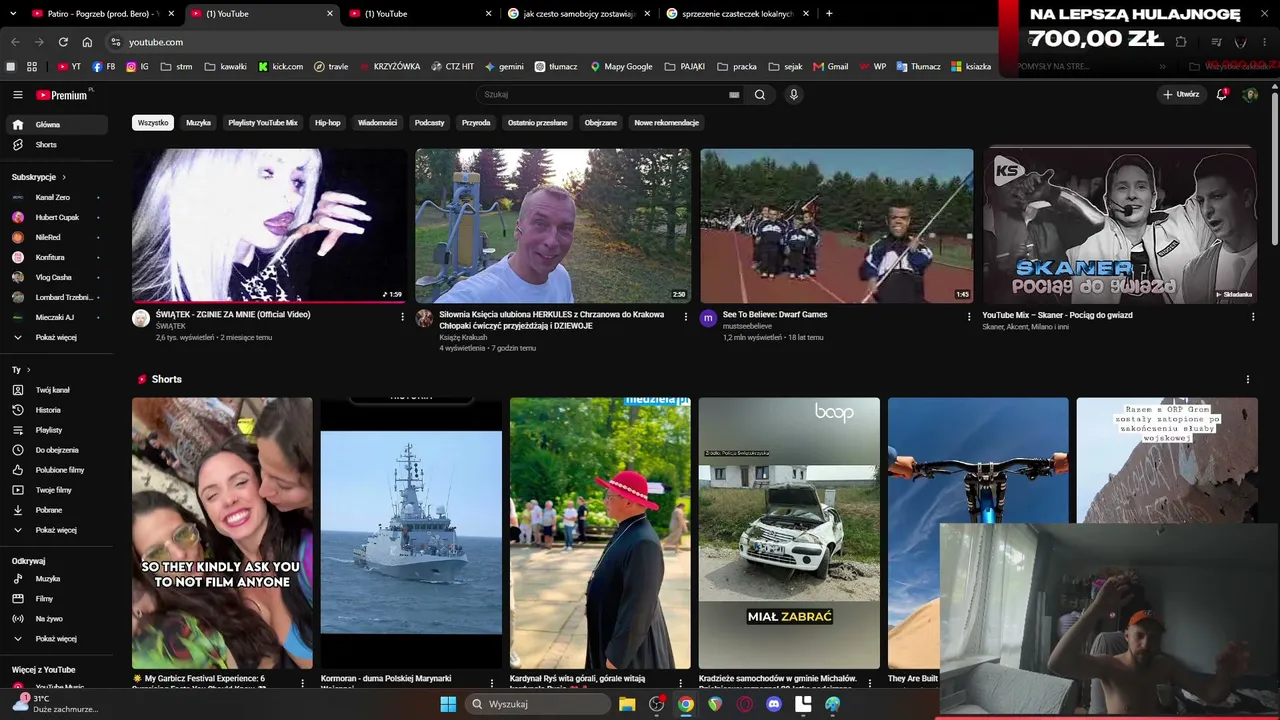Open the Główna home sidebar button

point(56,125)
